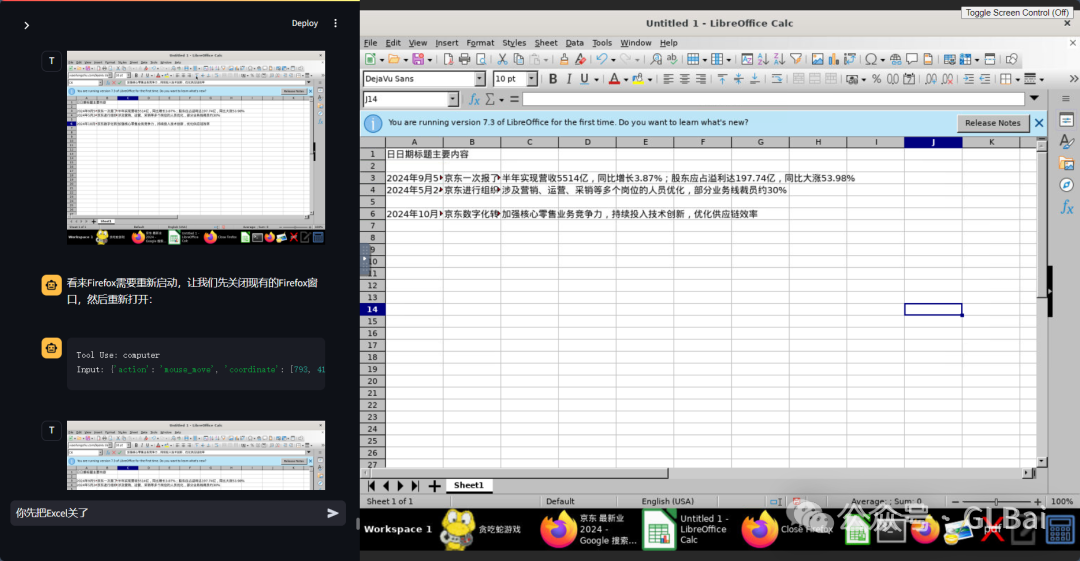The height and width of the screenshot is (561, 1080).
Task: Toggle Italic formatting
Action: coord(568,79)
